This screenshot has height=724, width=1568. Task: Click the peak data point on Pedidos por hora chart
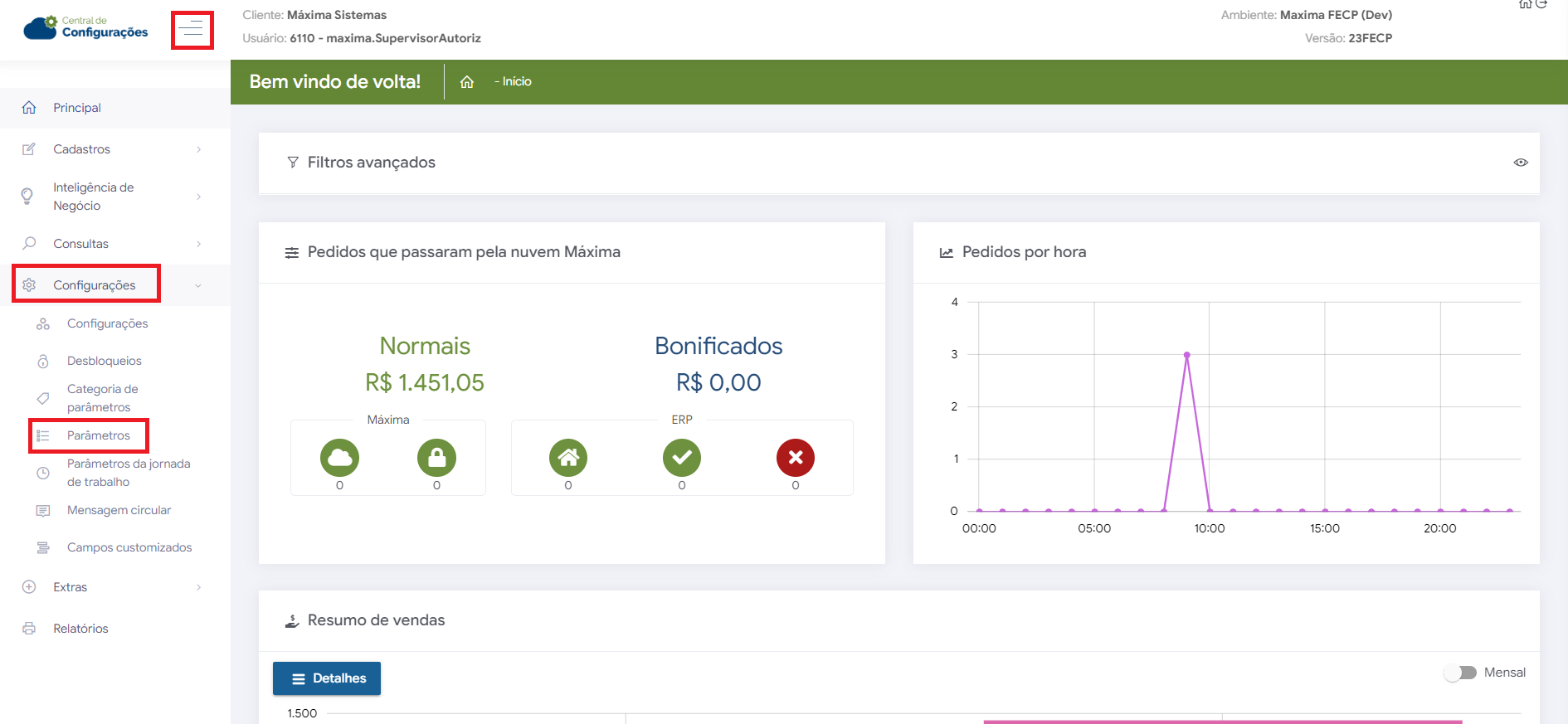(1186, 355)
